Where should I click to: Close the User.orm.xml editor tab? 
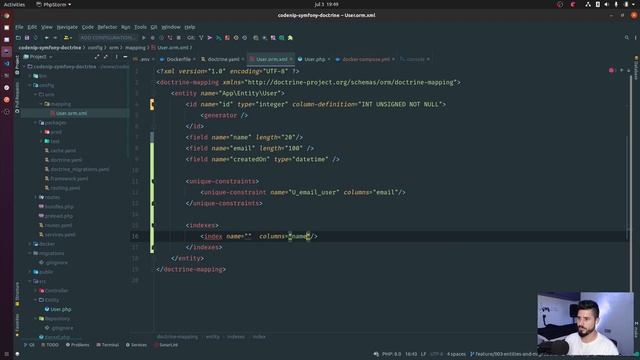click(291, 59)
